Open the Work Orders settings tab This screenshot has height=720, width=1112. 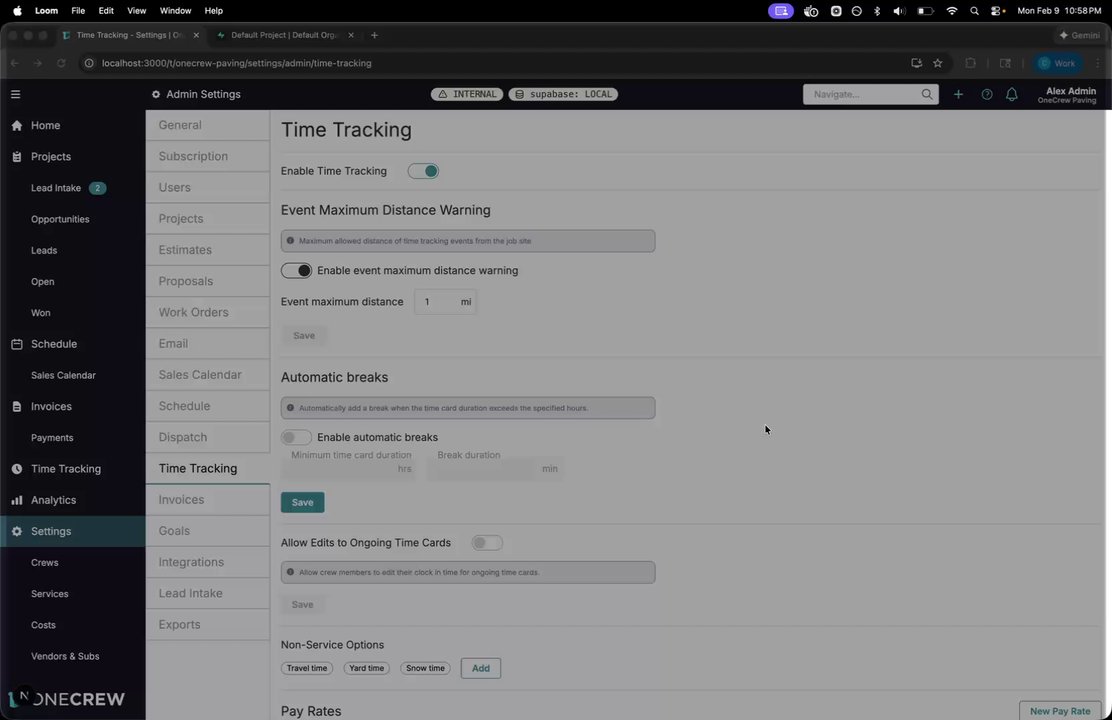(208, 312)
